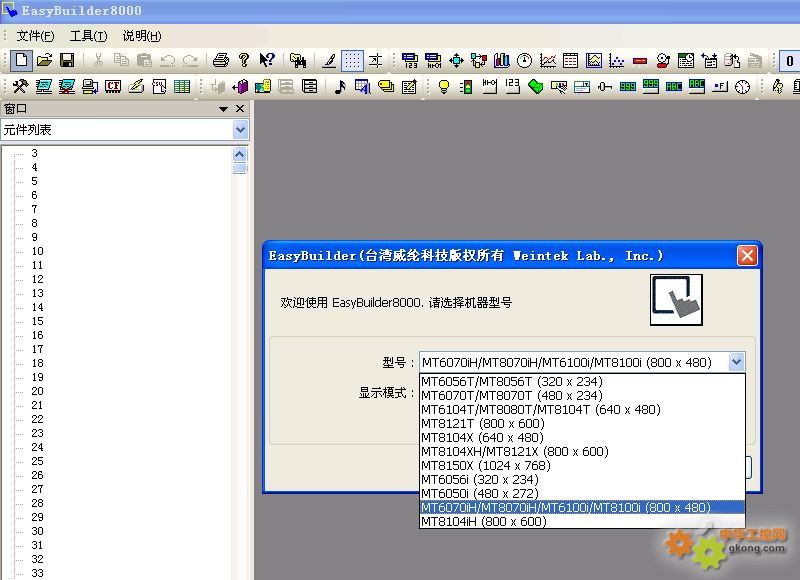Open the sound library music note icon
This screenshot has height=580, width=800.
pyautogui.click(x=340, y=87)
